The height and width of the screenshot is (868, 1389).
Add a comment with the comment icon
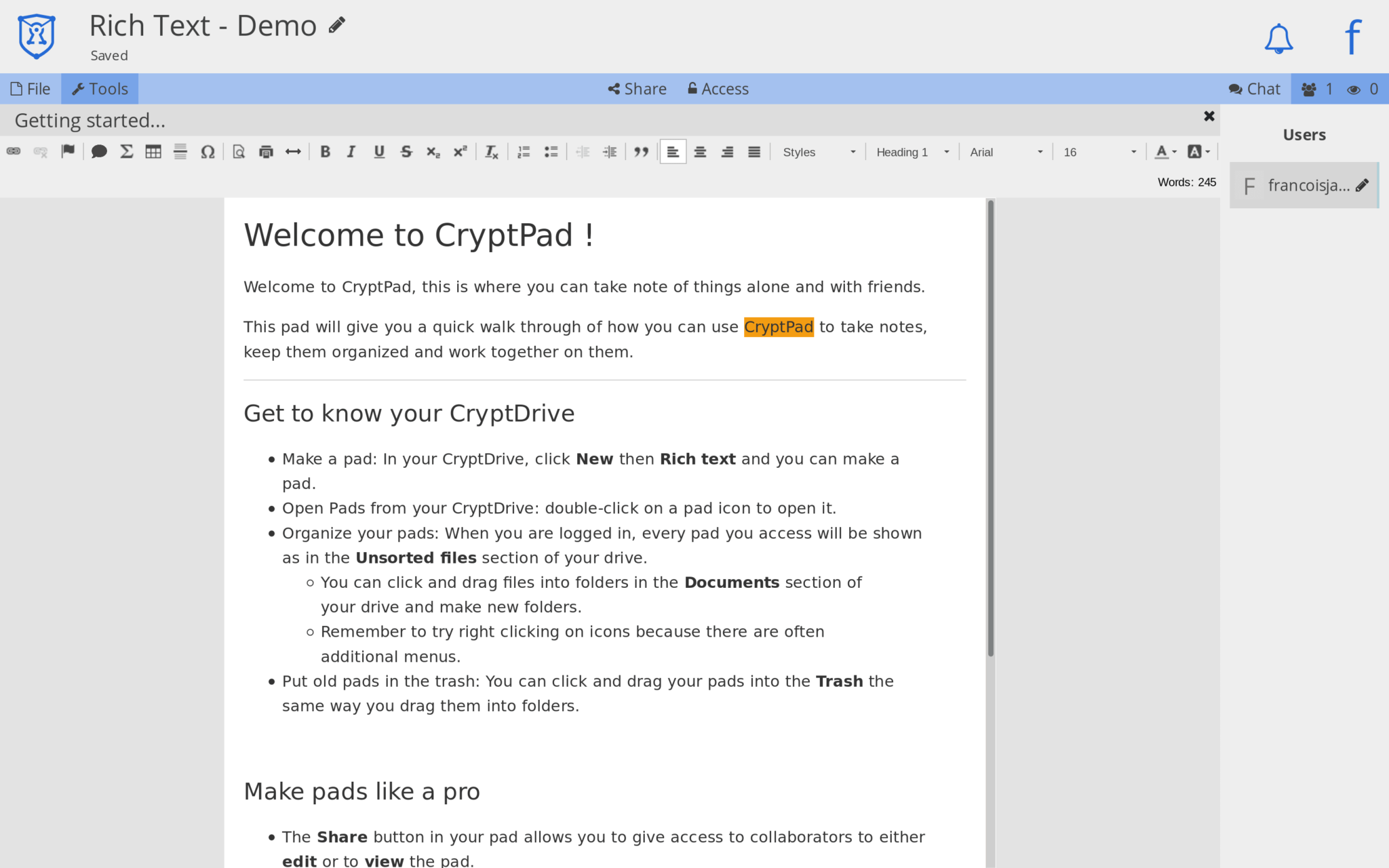pyautogui.click(x=99, y=151)
